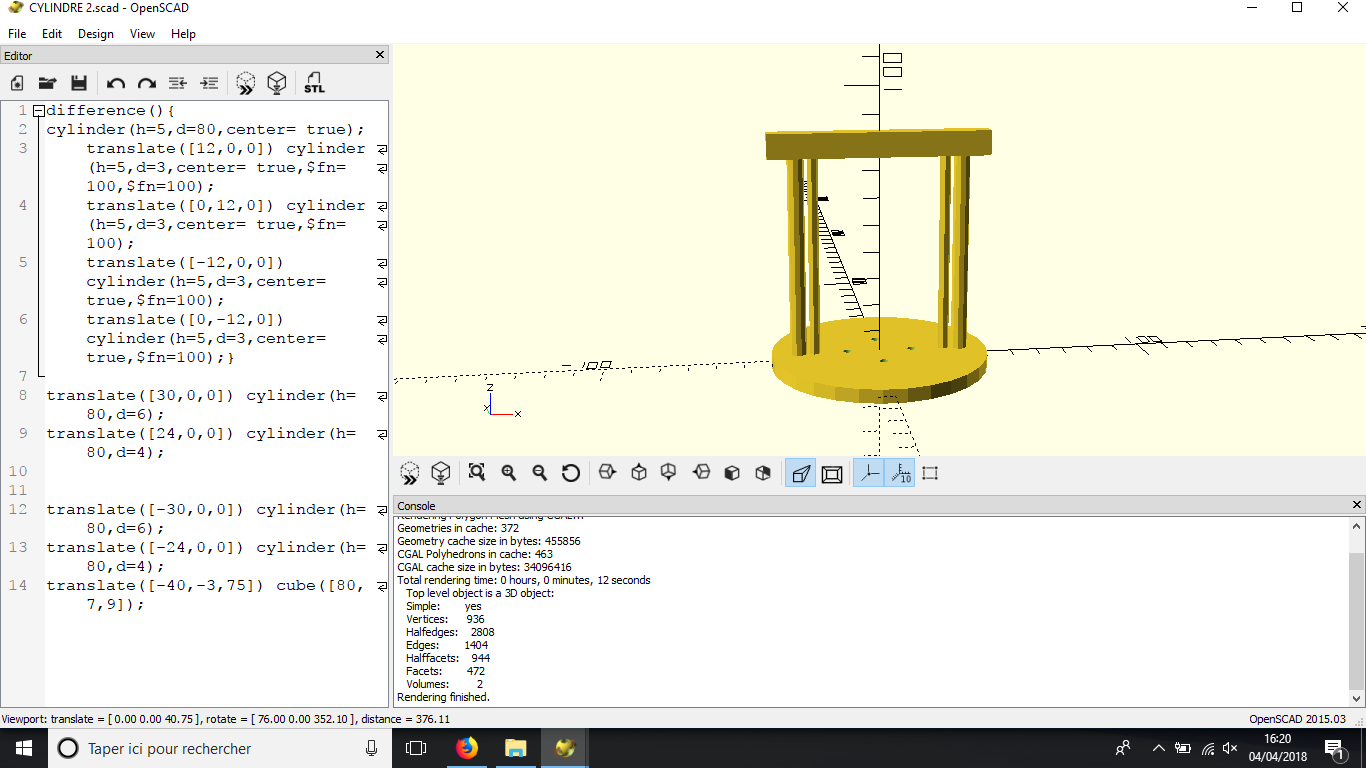Reset the 3D view

point(571,473)
